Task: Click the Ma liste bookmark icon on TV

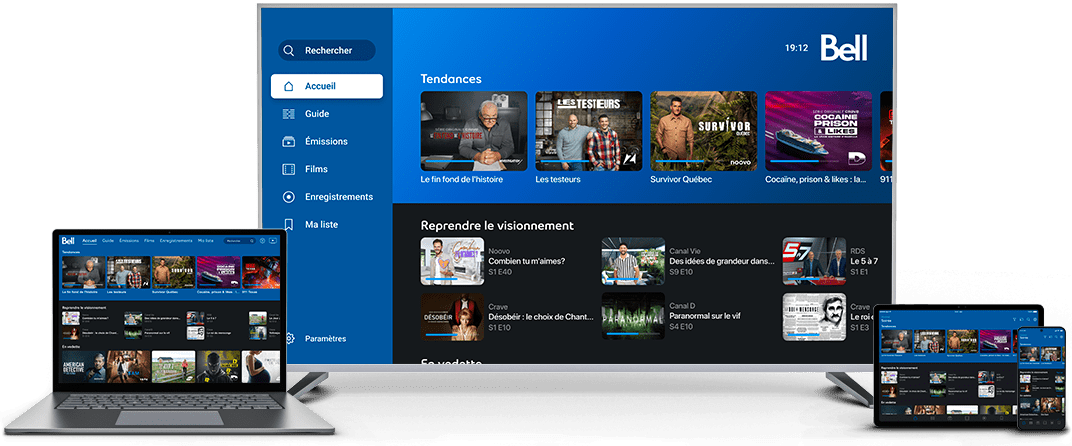Action: [289, 225]
